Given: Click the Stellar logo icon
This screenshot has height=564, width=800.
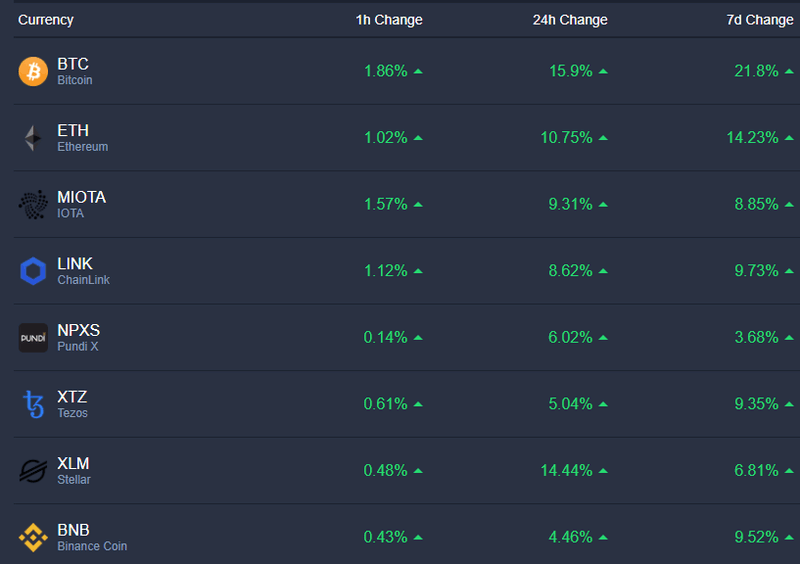Looking at the screenshot, I should click(x=33, y=471).
